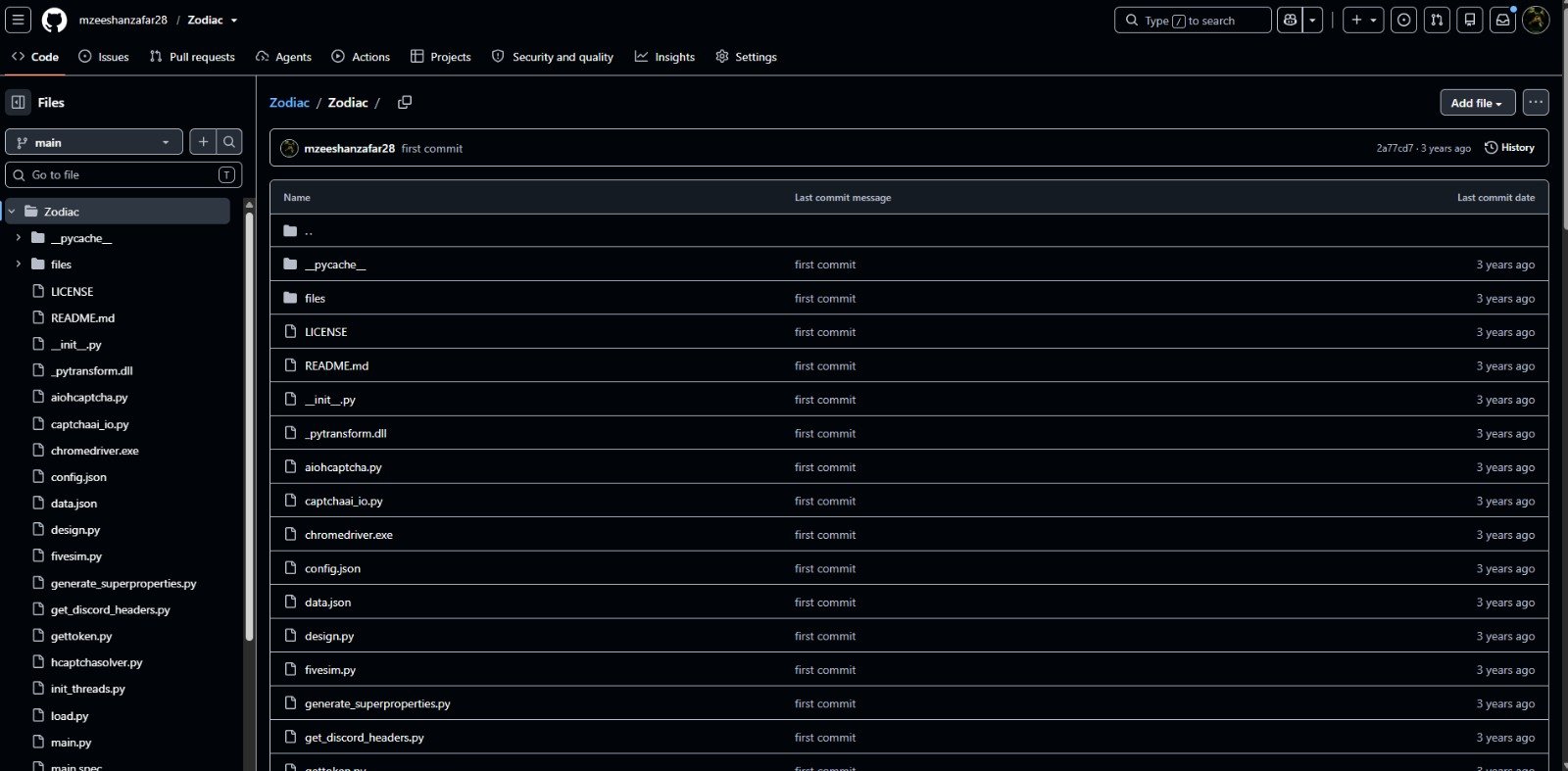Open the repositories icon in the header
This screenshot has height=771, width=1568.
pyautogui.click(x=1470, y=20)
